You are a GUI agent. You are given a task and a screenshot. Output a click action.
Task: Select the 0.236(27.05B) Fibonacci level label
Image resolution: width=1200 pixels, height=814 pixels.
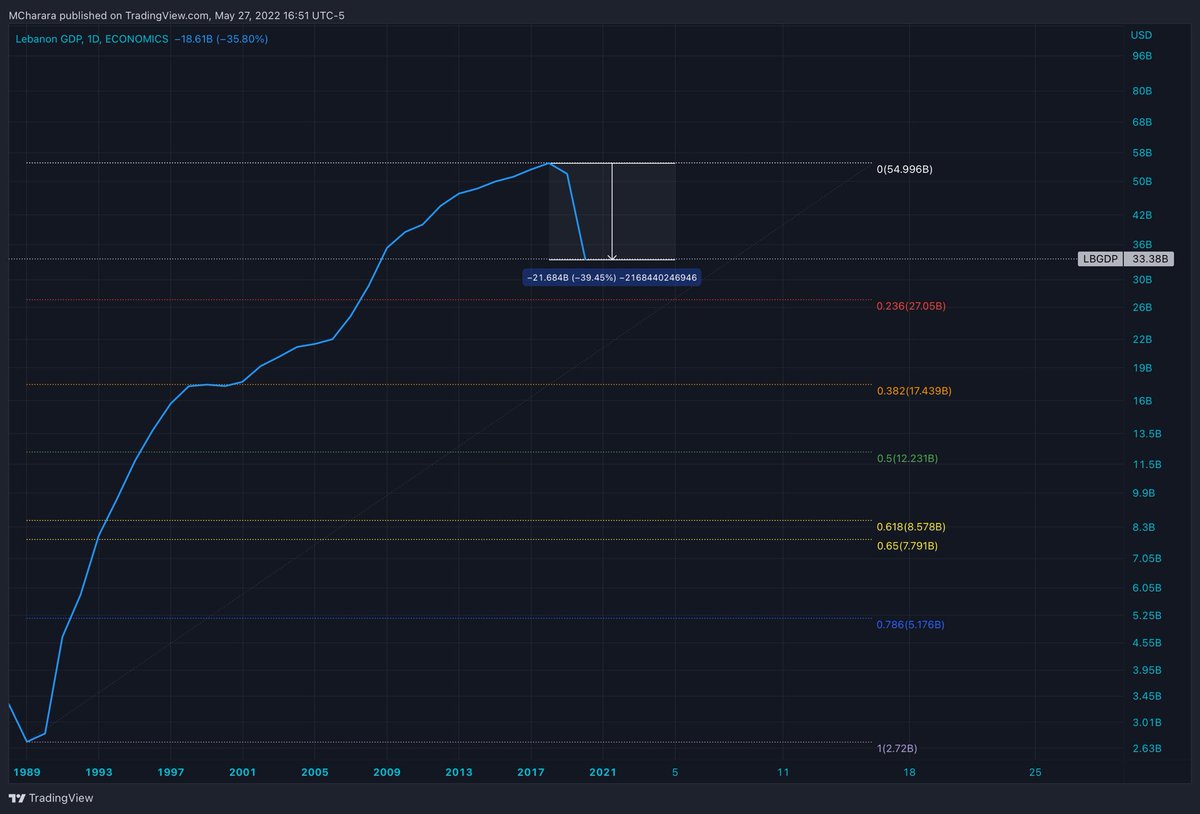click(910, 306)
